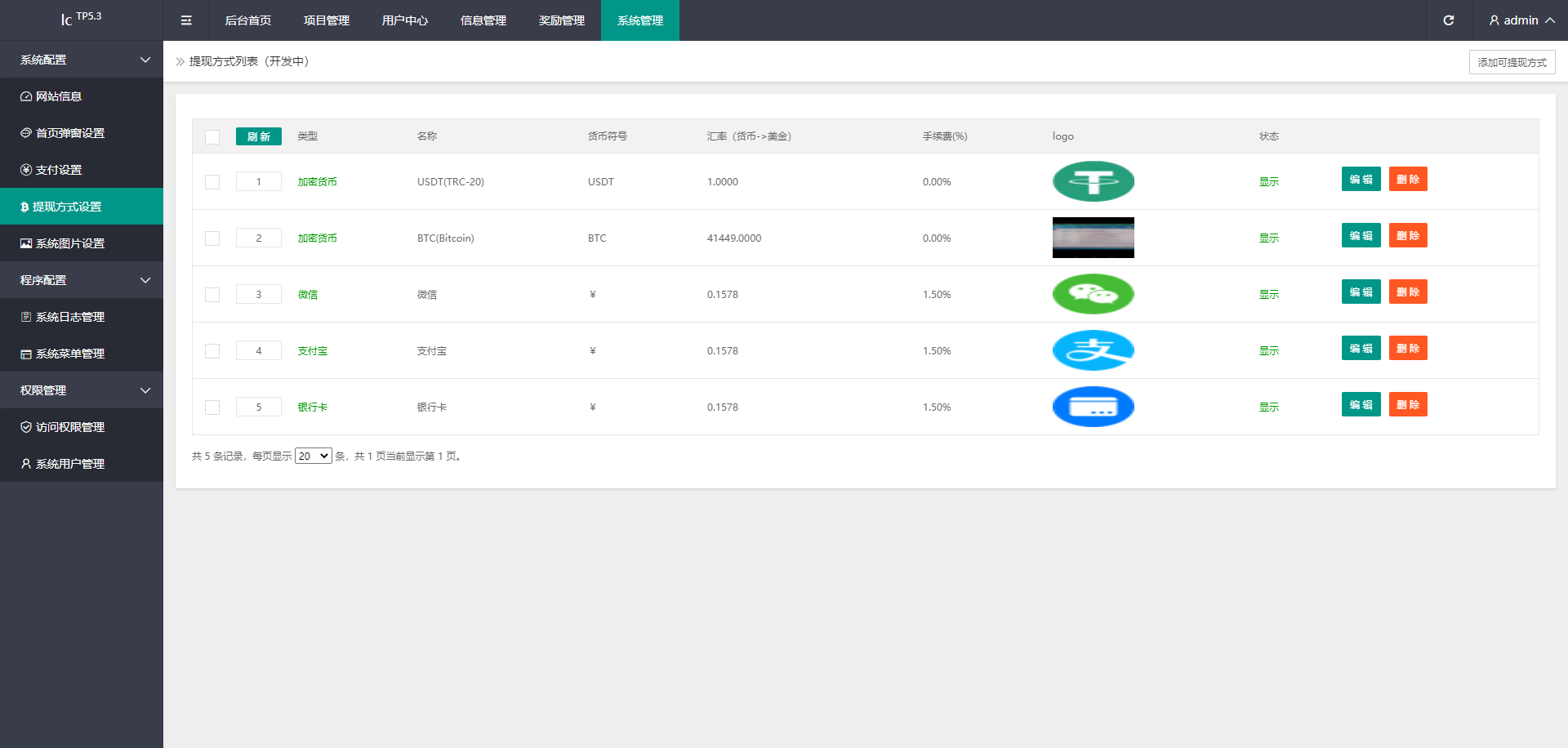1568x748 pixels.
Task: Click the 系统日志管理 log icon
Action: pyautogui.click(x=26, y=317)
